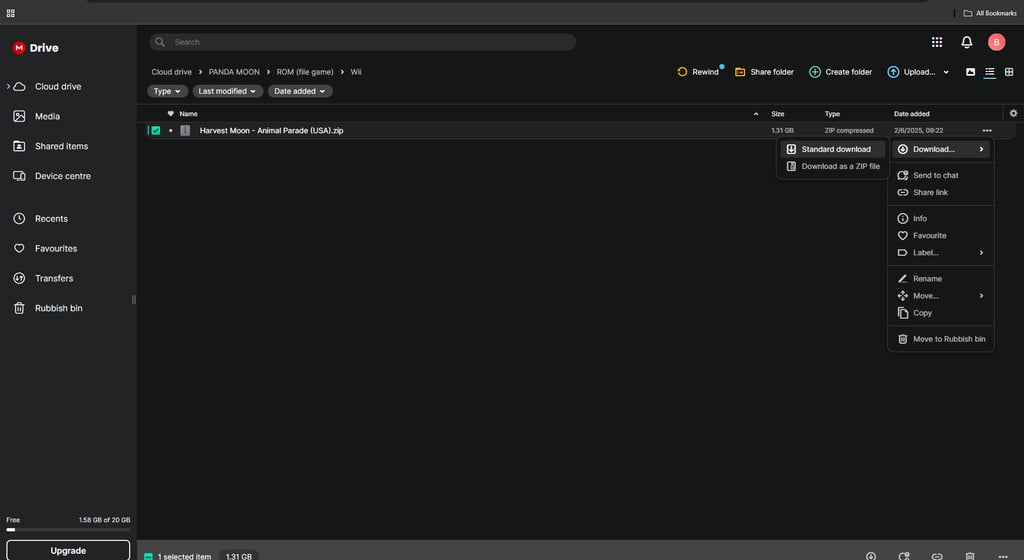Go to Cloud drive breadcrumb
This screenshot has width=1024, height=560.
[172, 72]
